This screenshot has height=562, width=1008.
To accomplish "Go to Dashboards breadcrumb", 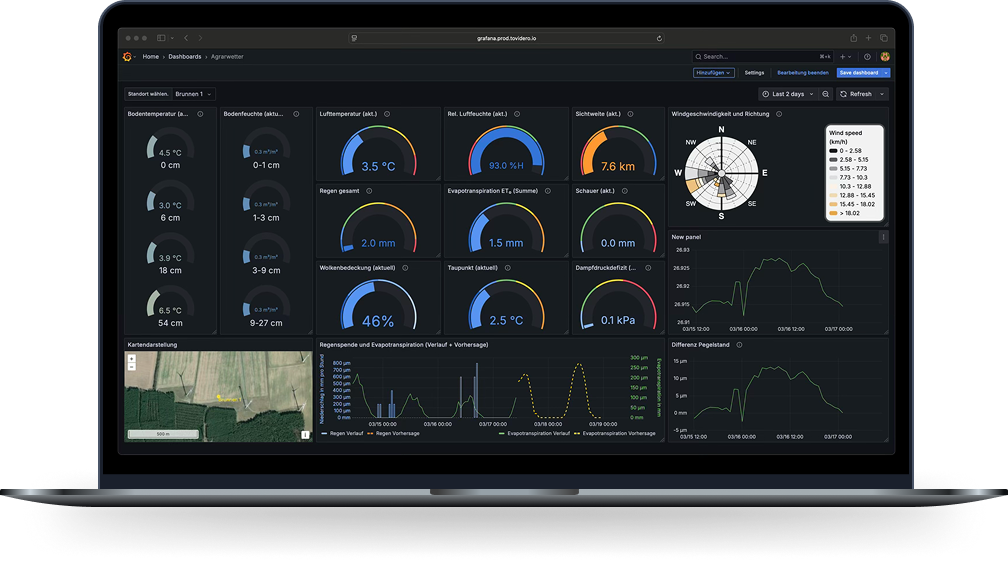I will click(184, 57).
